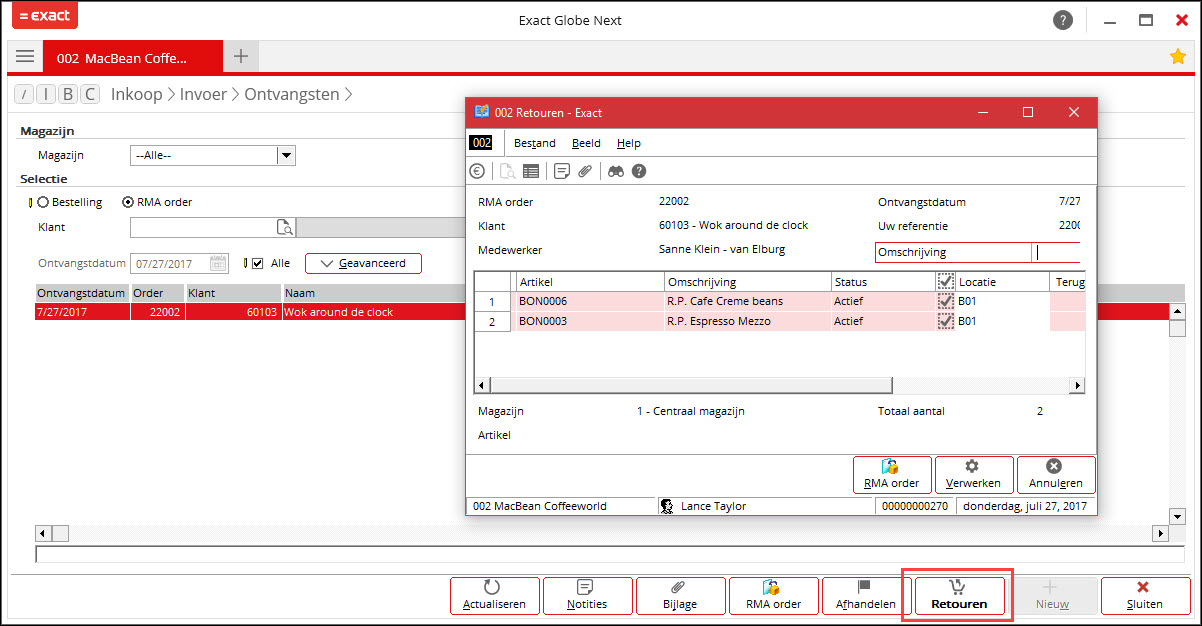Click the table list view icon in the dialog toolbar
1202x626 pixels.
(x=531, y=171)
